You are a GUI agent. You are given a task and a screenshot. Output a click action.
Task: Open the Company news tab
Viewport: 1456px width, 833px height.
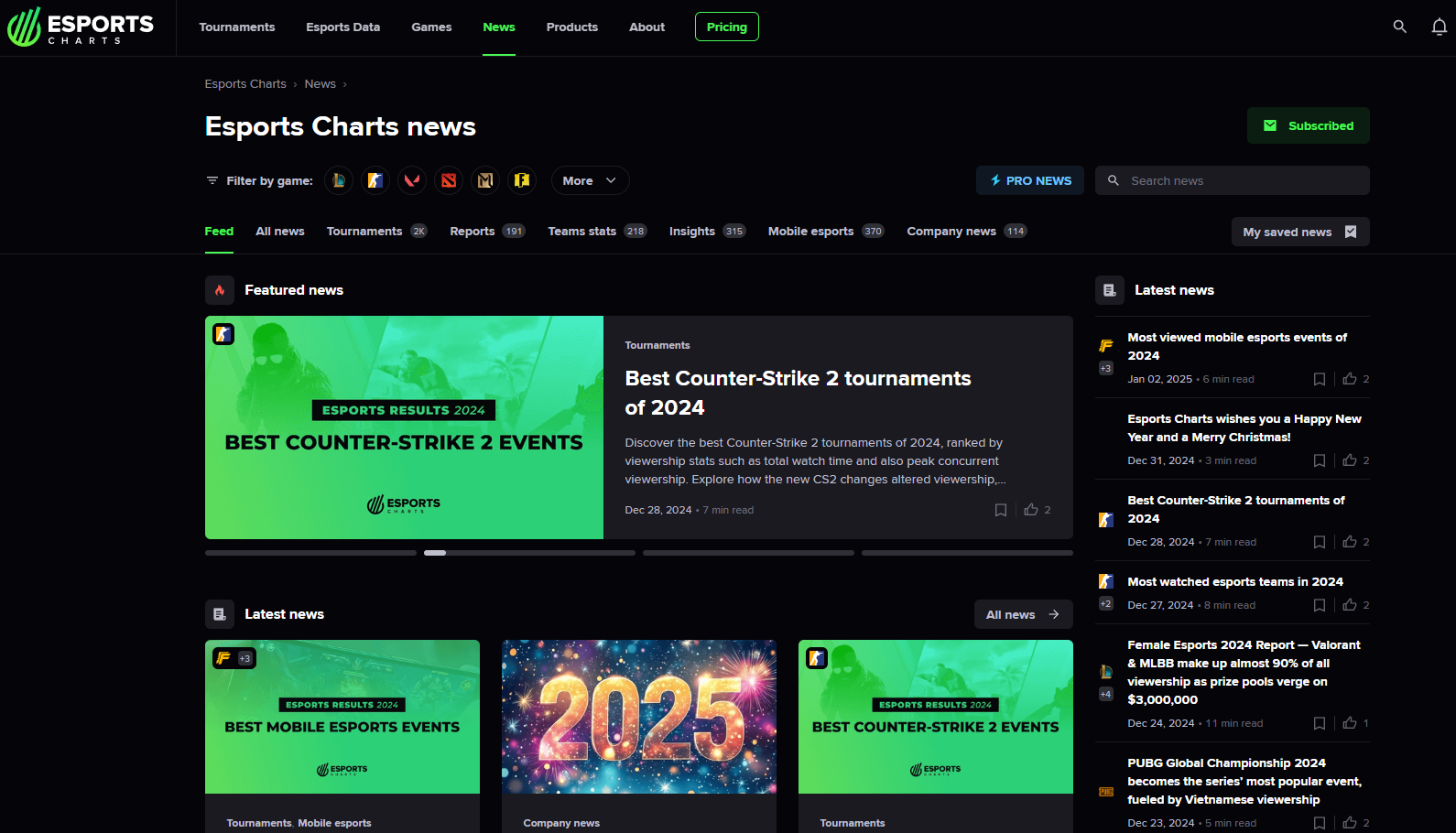coord(967,232)
